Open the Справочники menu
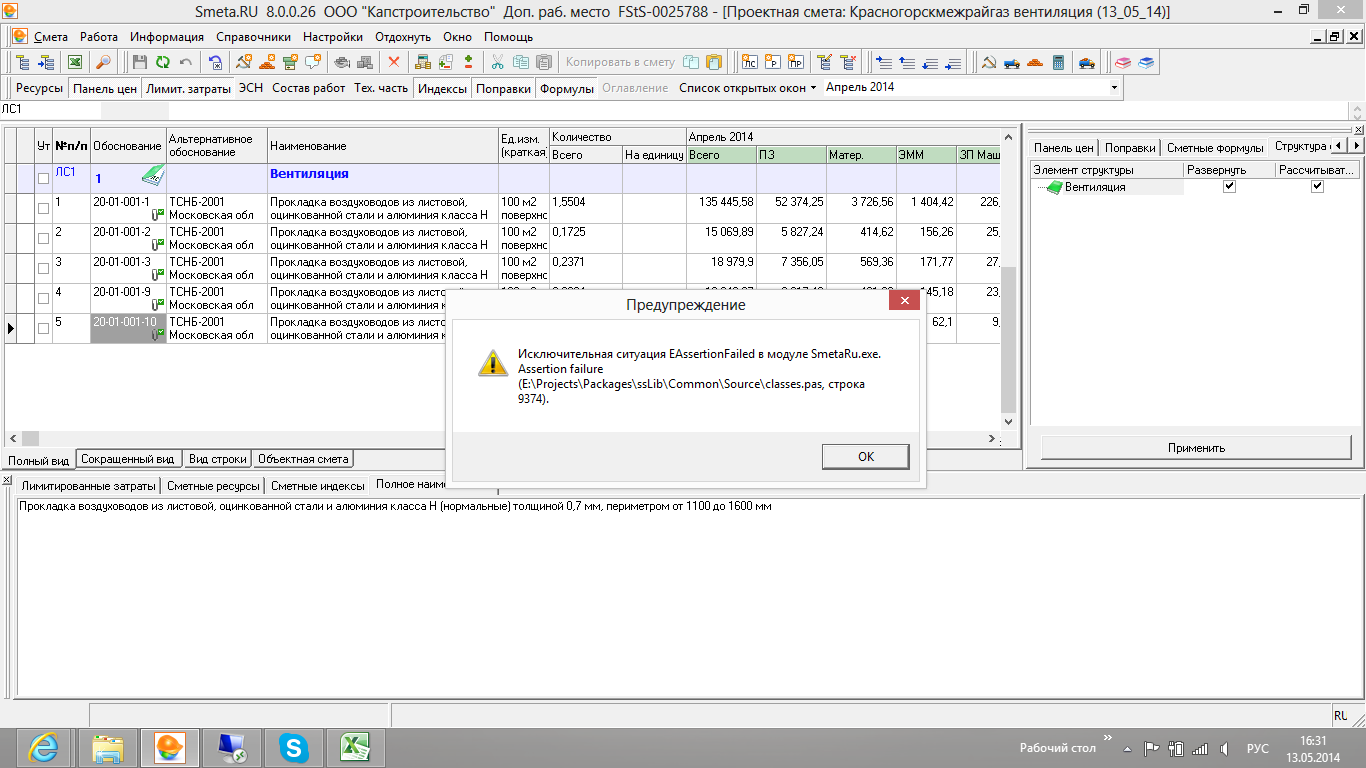1366x768 pixels. click(253, 36)
